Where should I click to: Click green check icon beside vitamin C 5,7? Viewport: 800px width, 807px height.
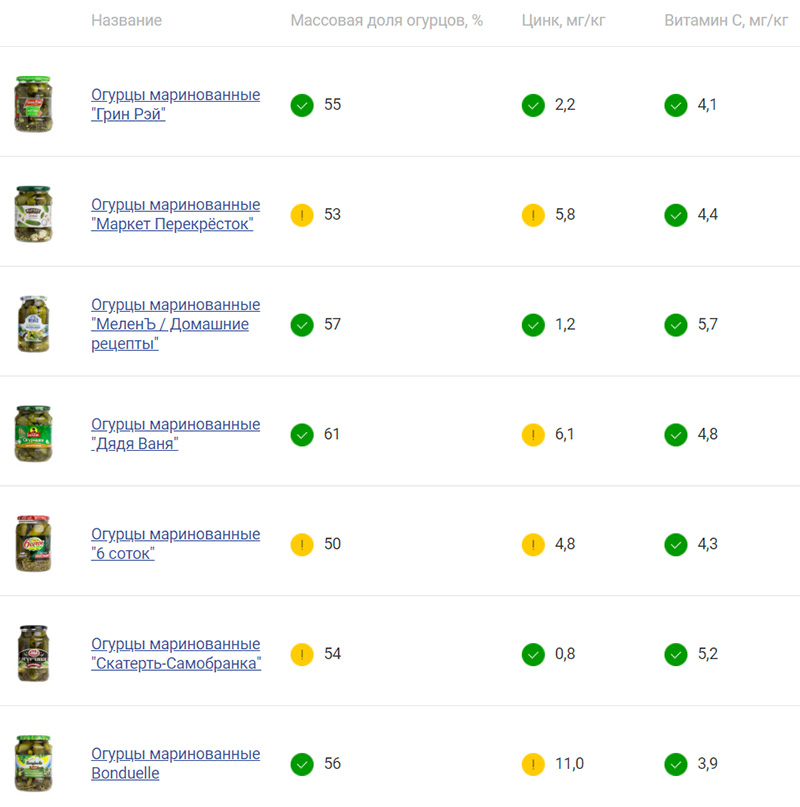[x=676, y=325]
